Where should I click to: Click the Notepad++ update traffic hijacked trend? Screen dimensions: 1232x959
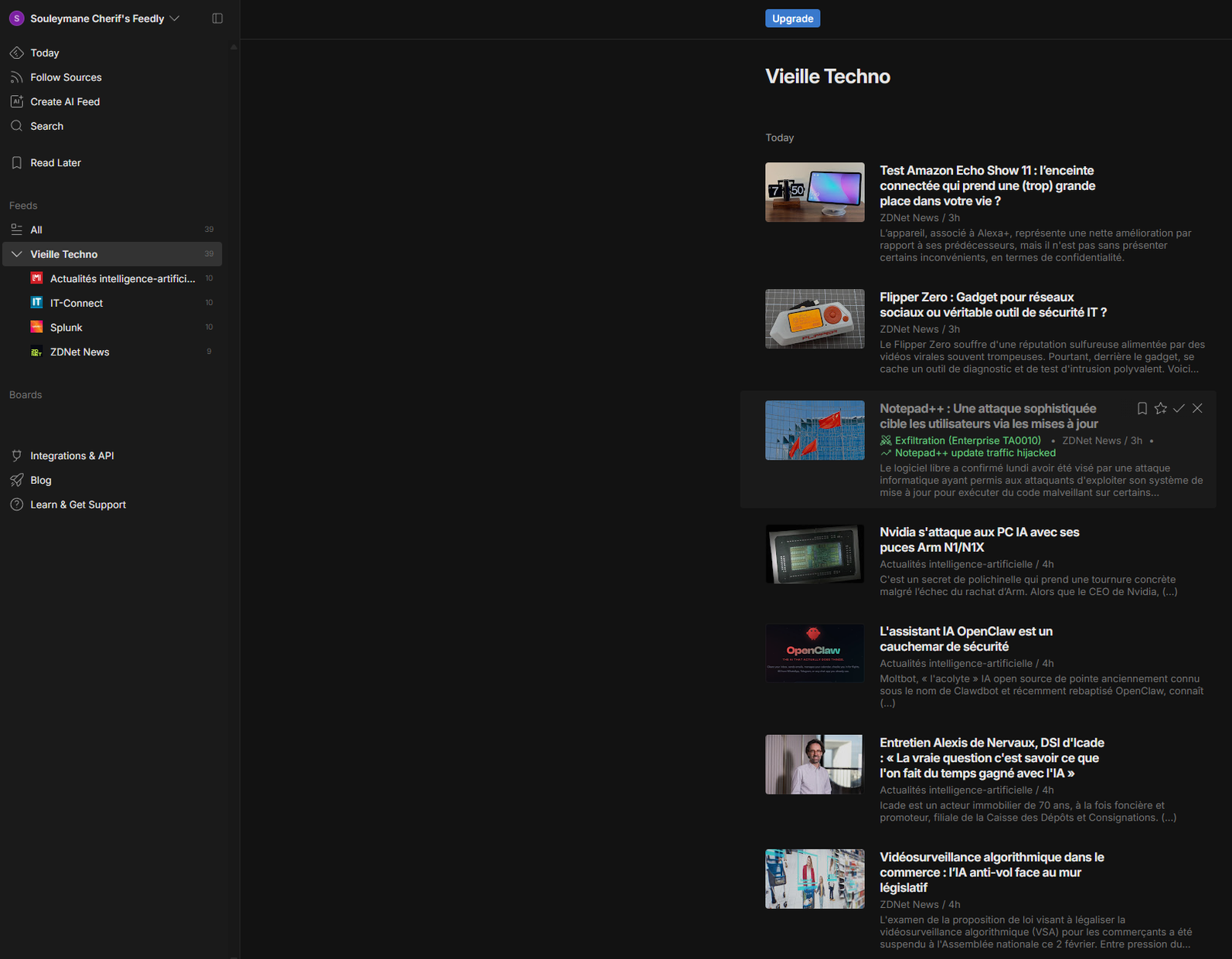[x=975, y=453]
